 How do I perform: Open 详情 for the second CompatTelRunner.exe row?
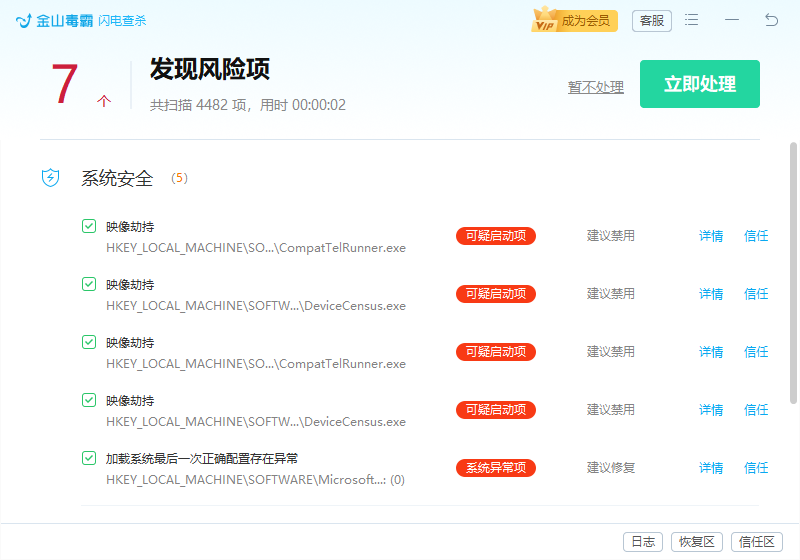711,352
